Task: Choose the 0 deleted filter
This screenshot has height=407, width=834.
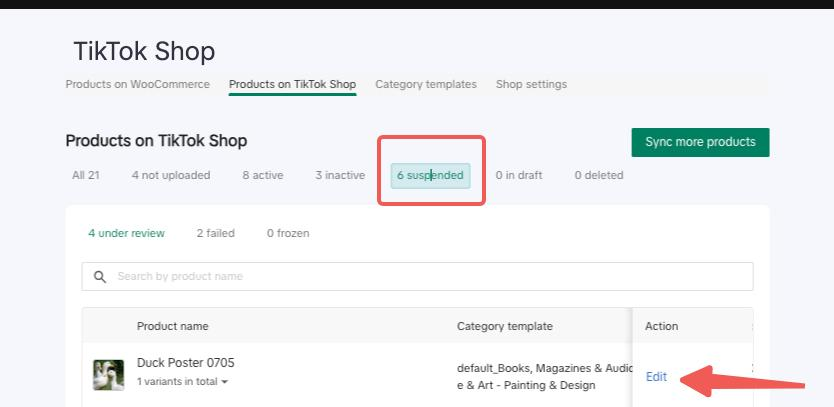Action: [598, 175]
